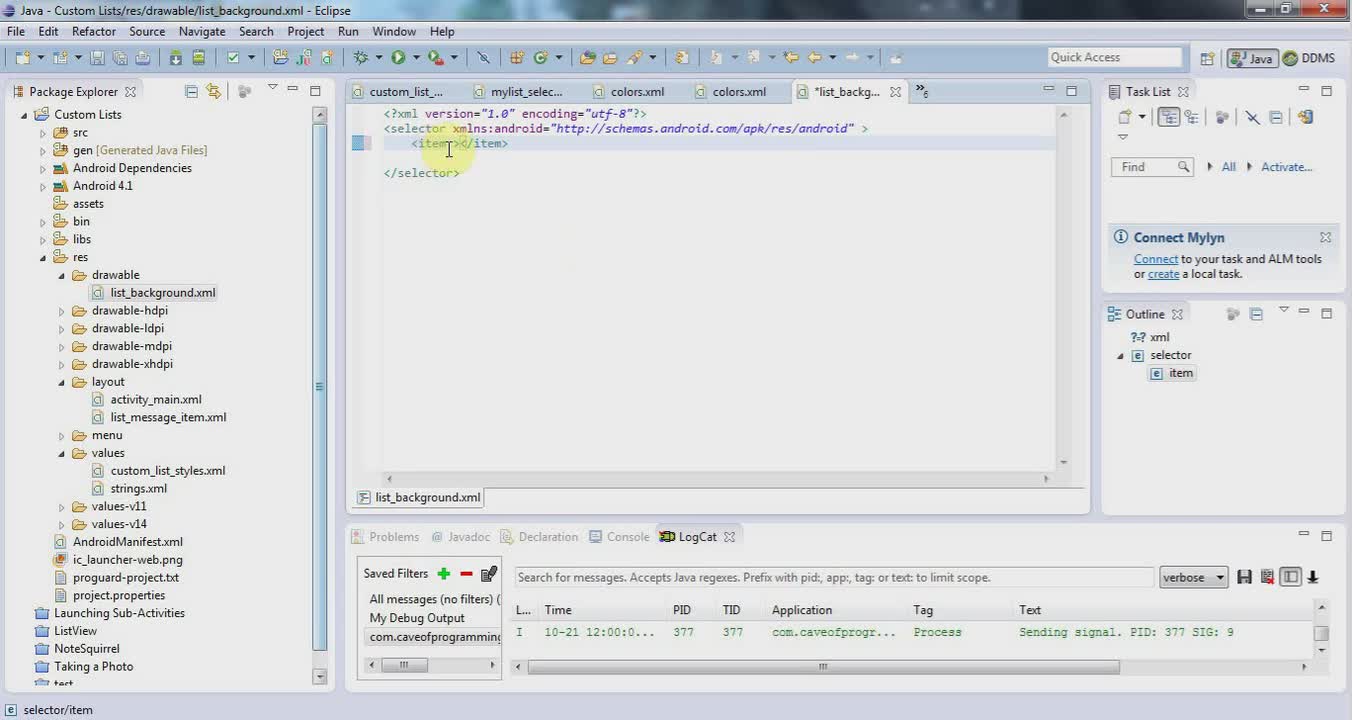Open the DDMS perspective
This screenshot has width=1352, height=720.
click(x=1309, y=58)
